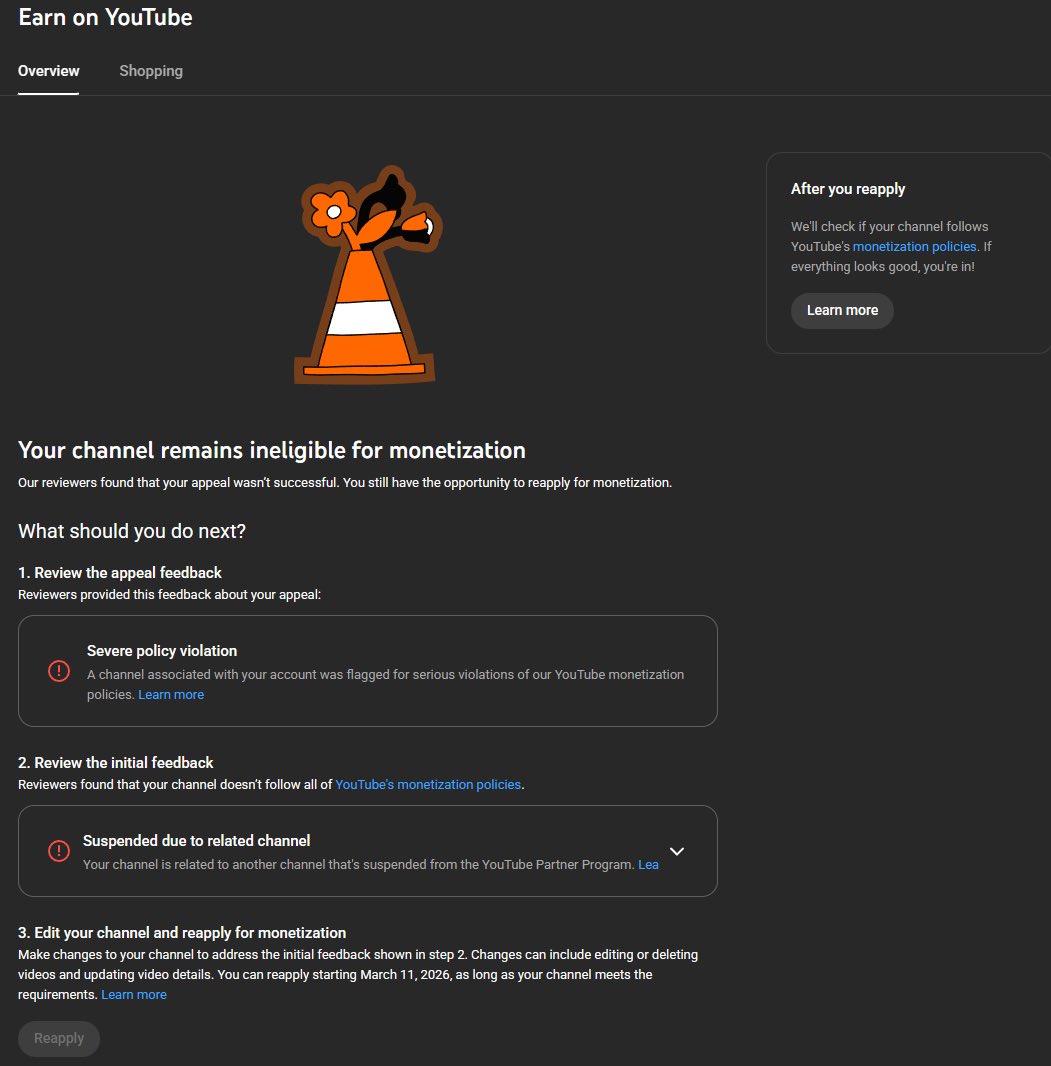Open truncated Lea link in suspension card

point(648,864)
